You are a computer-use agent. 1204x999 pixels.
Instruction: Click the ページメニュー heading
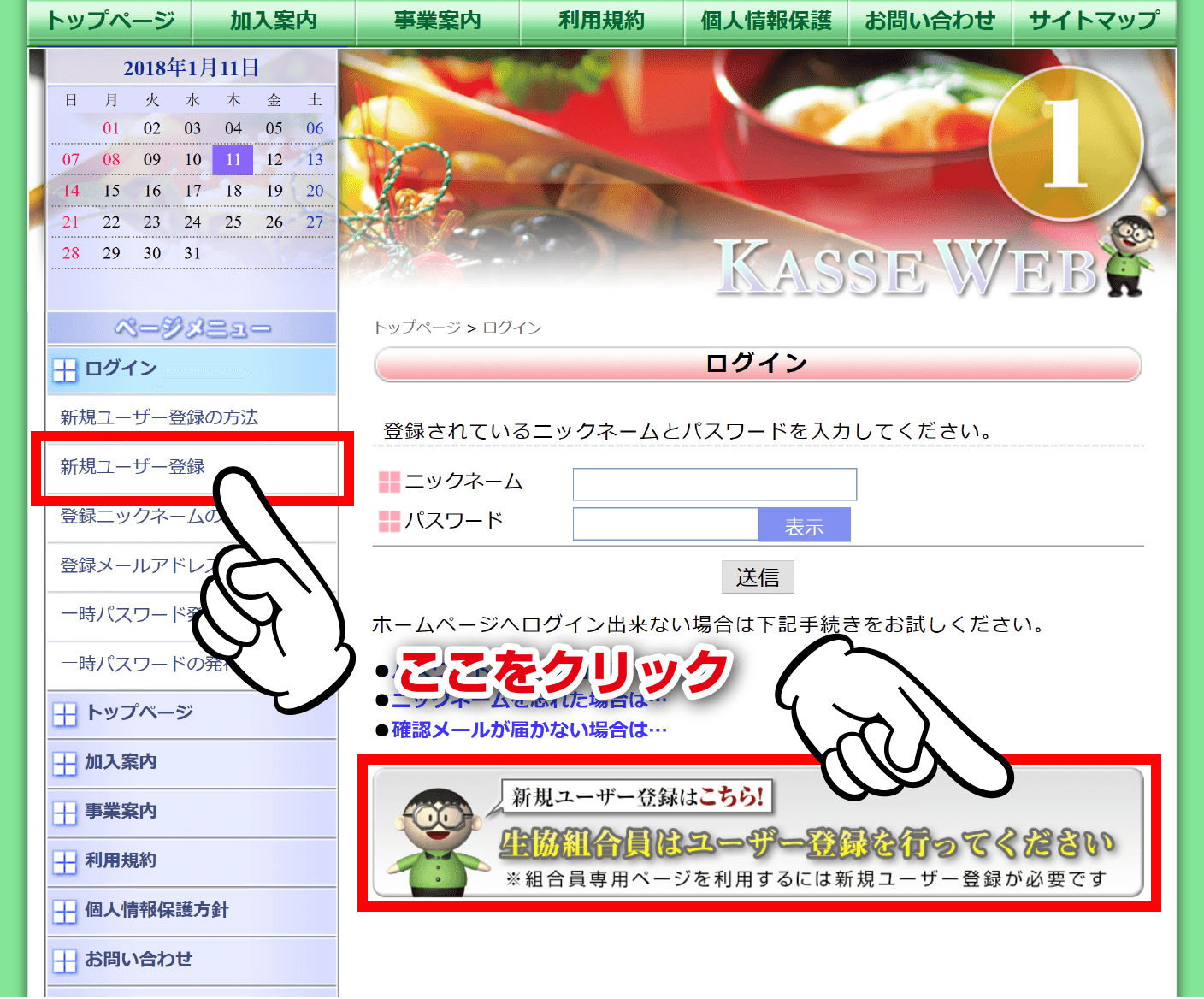192,328
